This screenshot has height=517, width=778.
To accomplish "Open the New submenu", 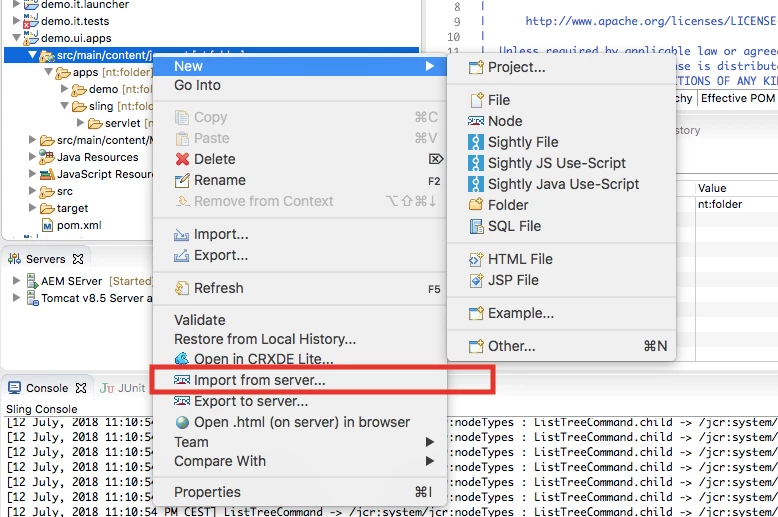I will coord(300,66).
